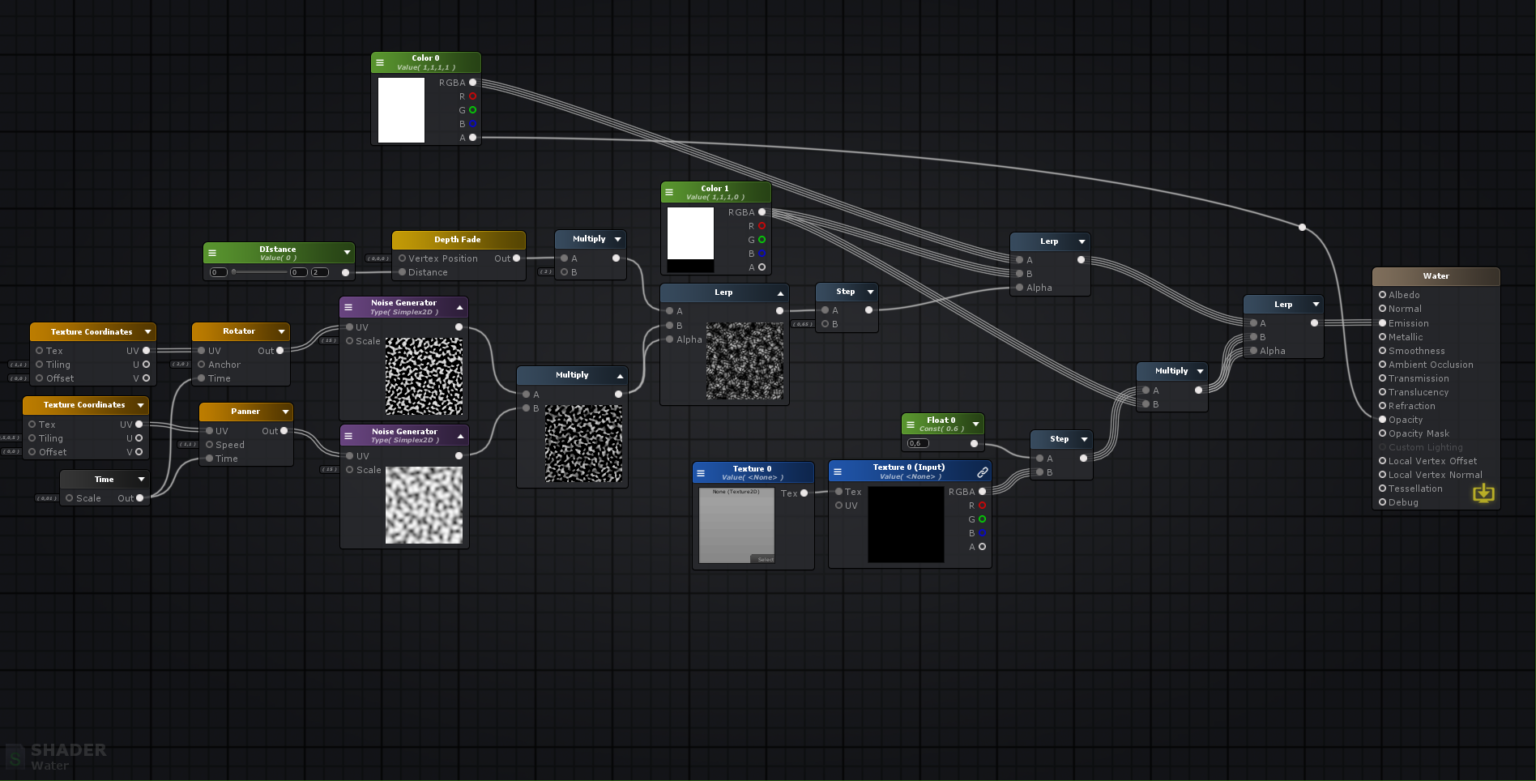Click the Normal input port on Water node
The image size is (1536, 781).
(1382, 309)
